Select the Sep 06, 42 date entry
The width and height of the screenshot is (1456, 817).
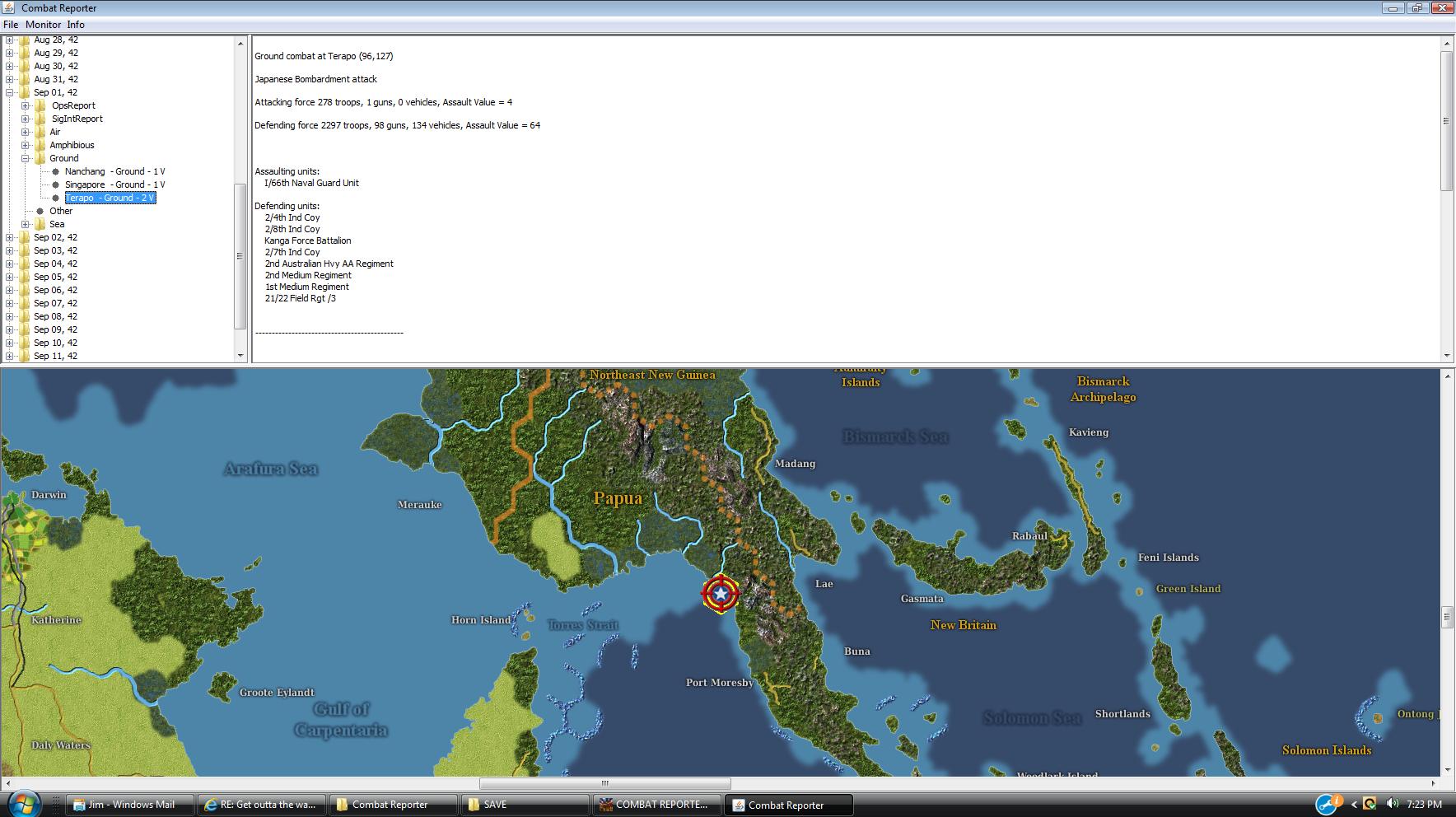[55, 290]
